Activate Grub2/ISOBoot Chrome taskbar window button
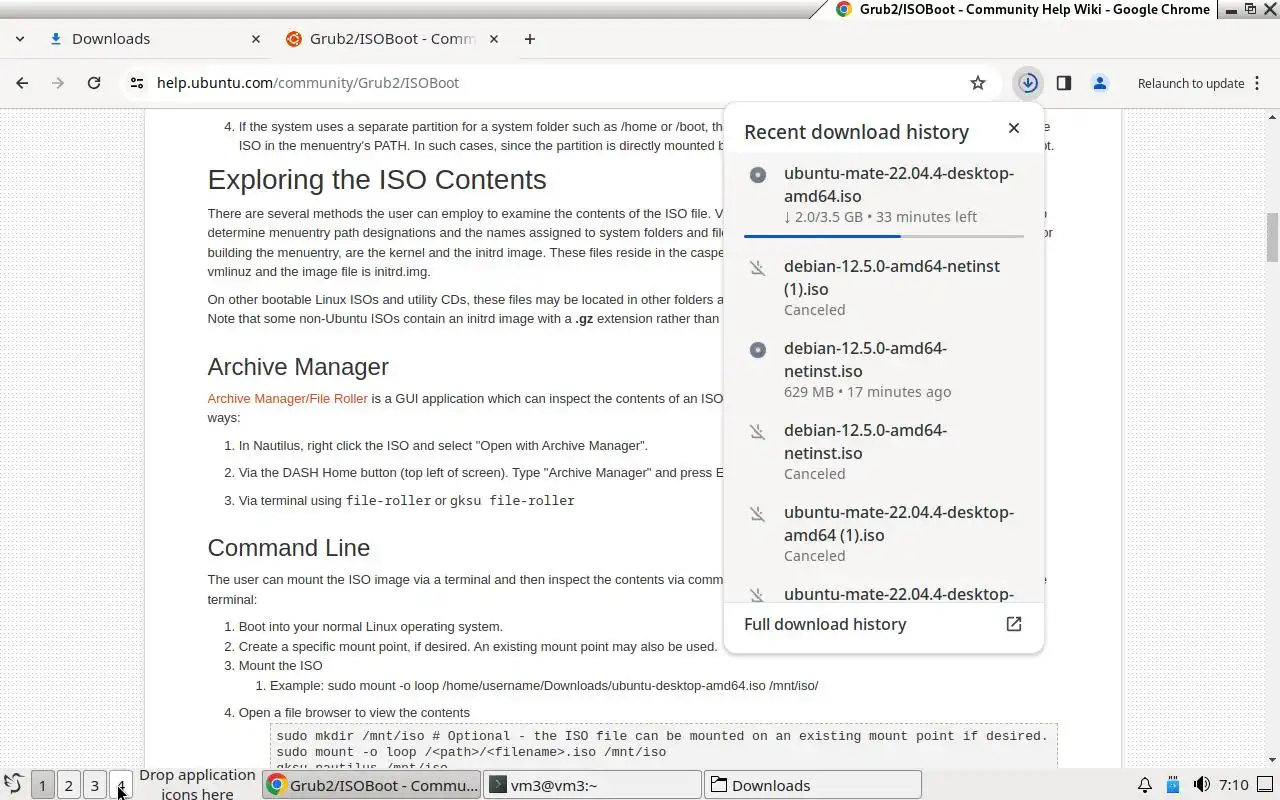1280x800 pixels. [x=372, y=785]
